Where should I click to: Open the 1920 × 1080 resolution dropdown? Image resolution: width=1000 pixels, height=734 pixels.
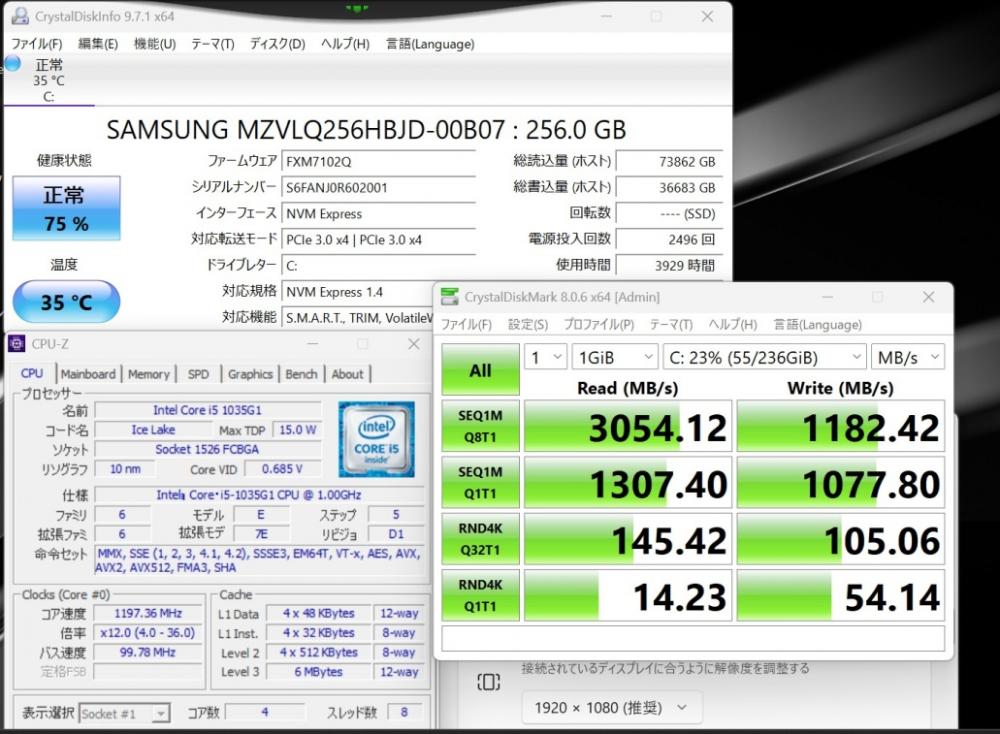pos(611,708)
